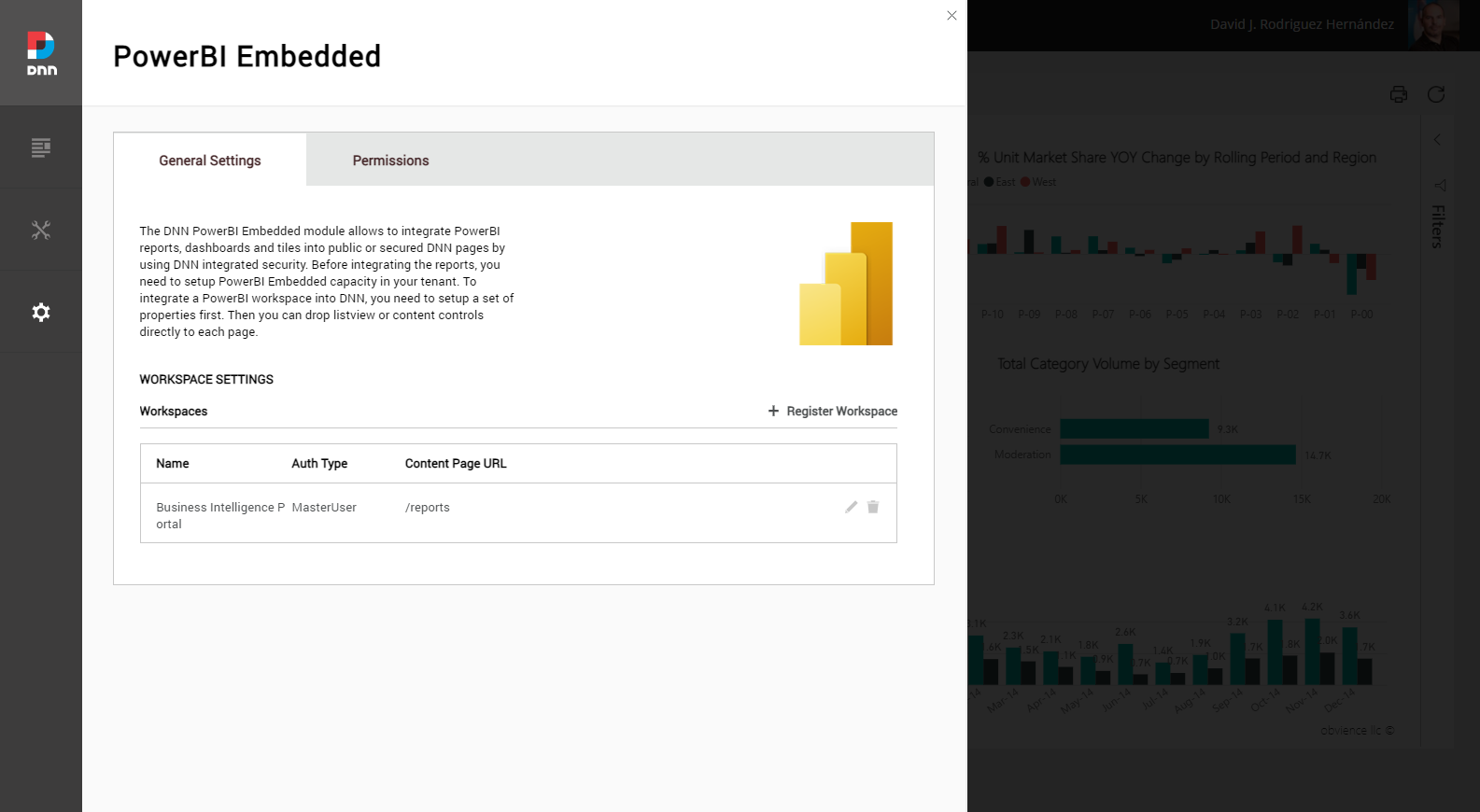Select the Convenience bar in segment chart
This screenshot has width=1480, height=812.
[1135, 429]
